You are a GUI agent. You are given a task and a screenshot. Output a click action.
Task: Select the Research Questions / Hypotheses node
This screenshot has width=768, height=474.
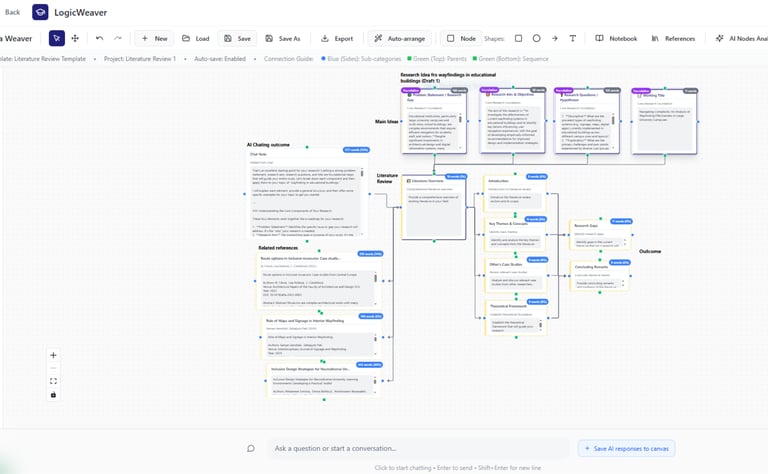pos(587,121)
